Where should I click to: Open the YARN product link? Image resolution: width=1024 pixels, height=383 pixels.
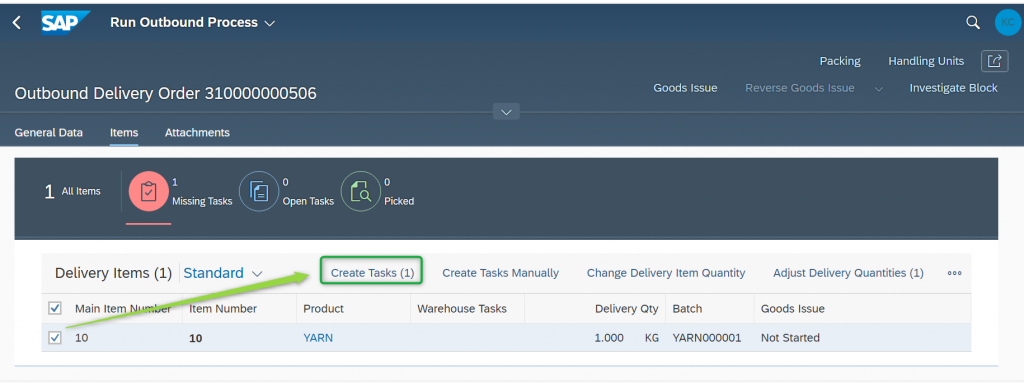318,338
